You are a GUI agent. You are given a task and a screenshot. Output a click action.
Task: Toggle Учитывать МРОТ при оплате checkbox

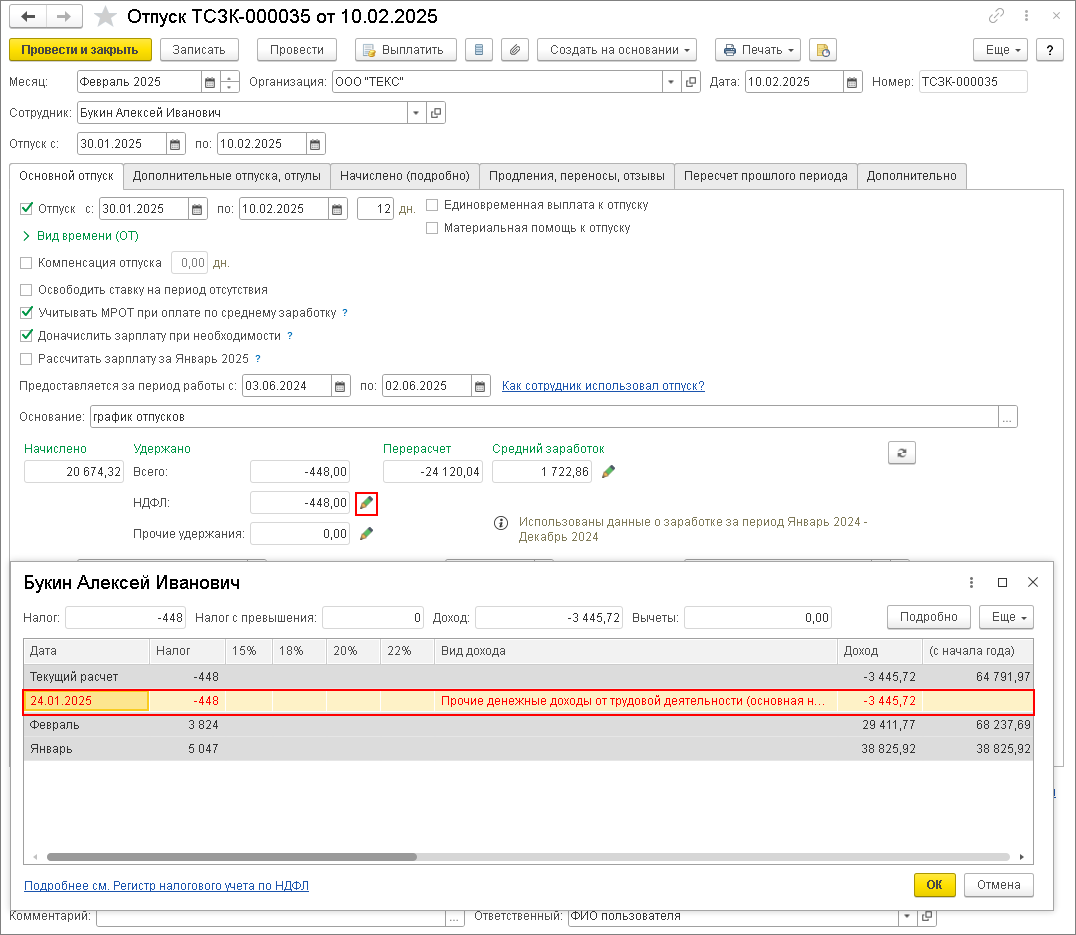click(x=27, y=312)
